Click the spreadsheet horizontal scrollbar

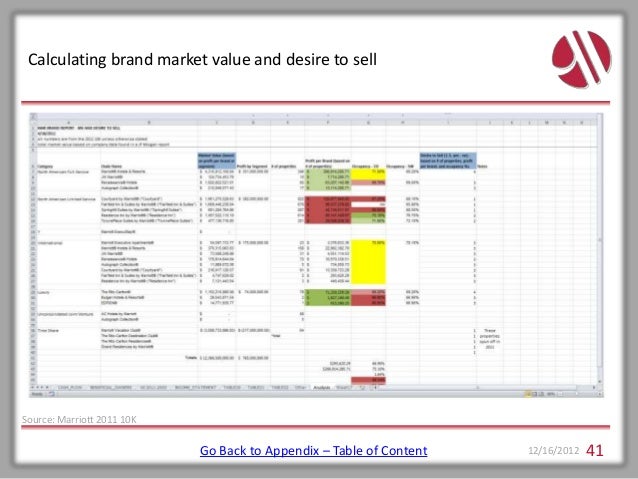click(484, 387)
